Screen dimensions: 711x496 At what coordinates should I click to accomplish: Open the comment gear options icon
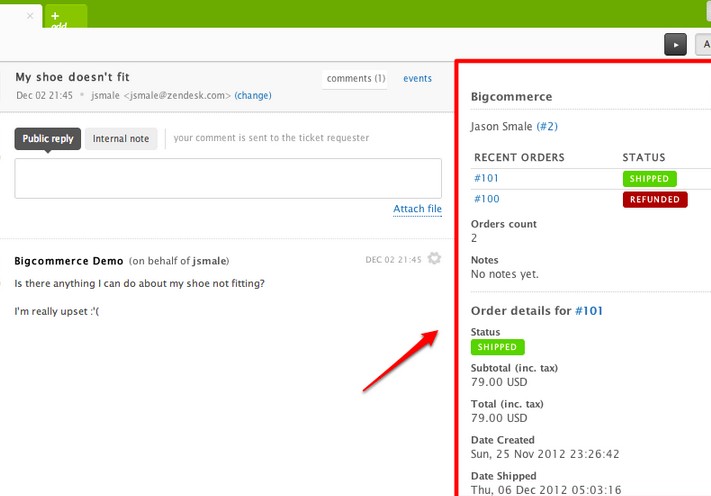point(434,258)
